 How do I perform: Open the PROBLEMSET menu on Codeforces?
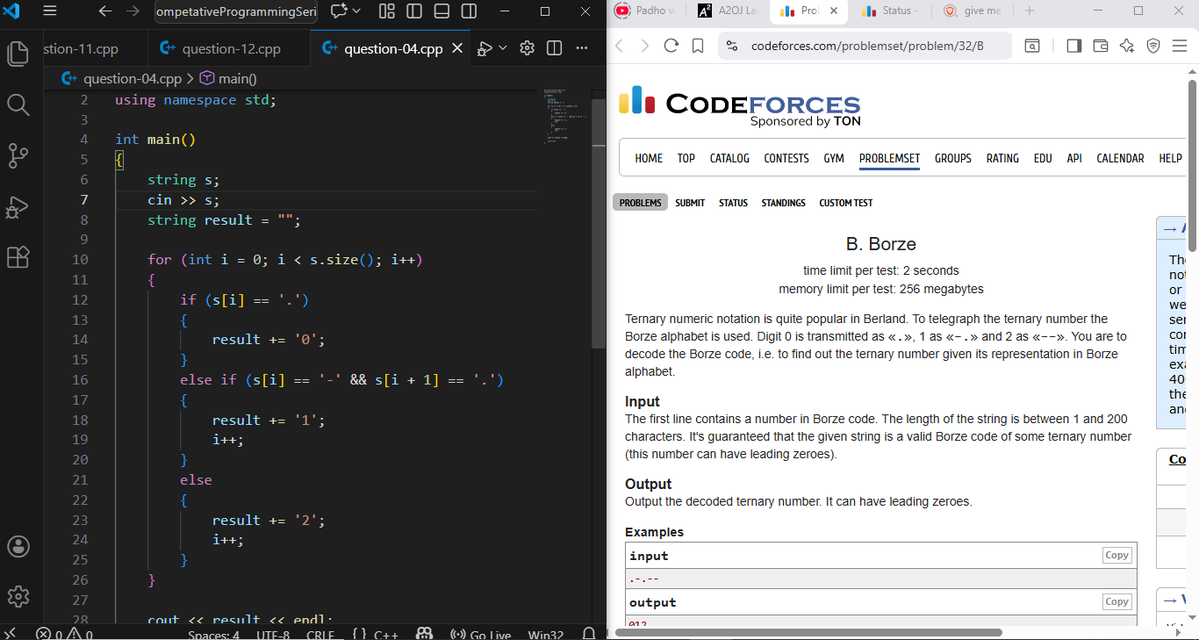coord(889,158)
